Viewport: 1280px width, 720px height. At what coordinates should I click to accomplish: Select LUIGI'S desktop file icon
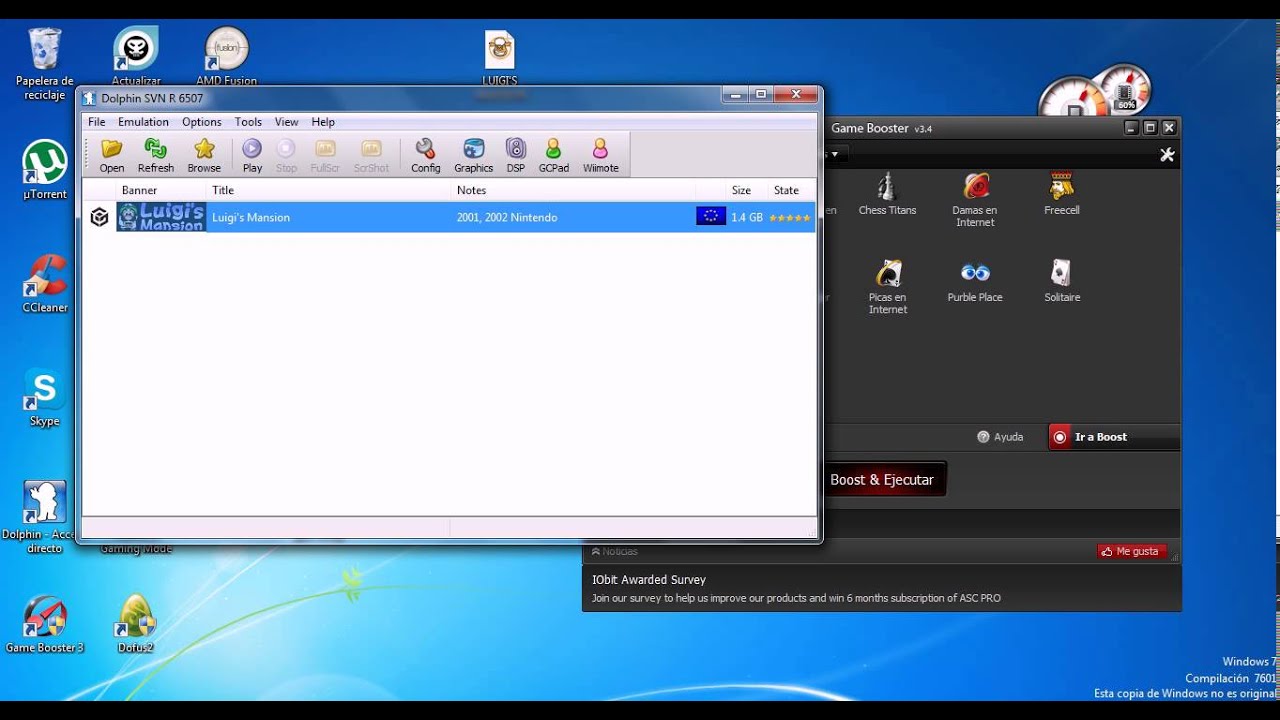(500, 58)
